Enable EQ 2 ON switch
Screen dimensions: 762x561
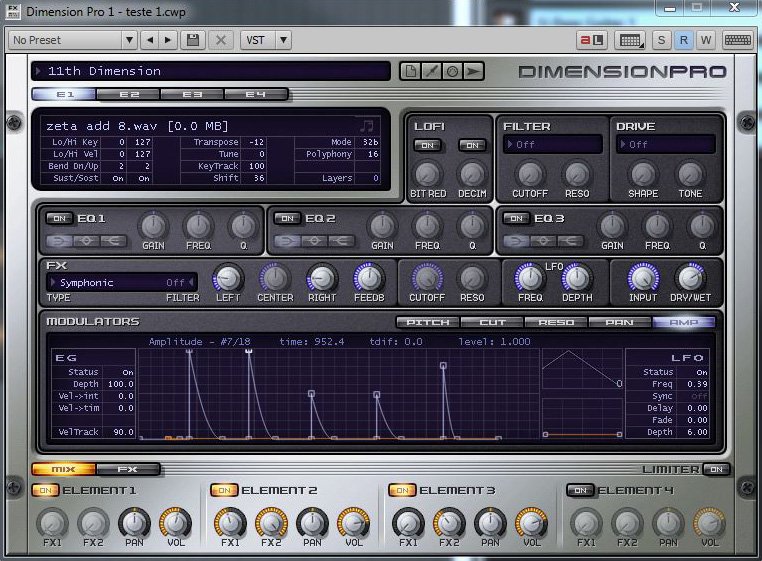(x=288, y=219)
